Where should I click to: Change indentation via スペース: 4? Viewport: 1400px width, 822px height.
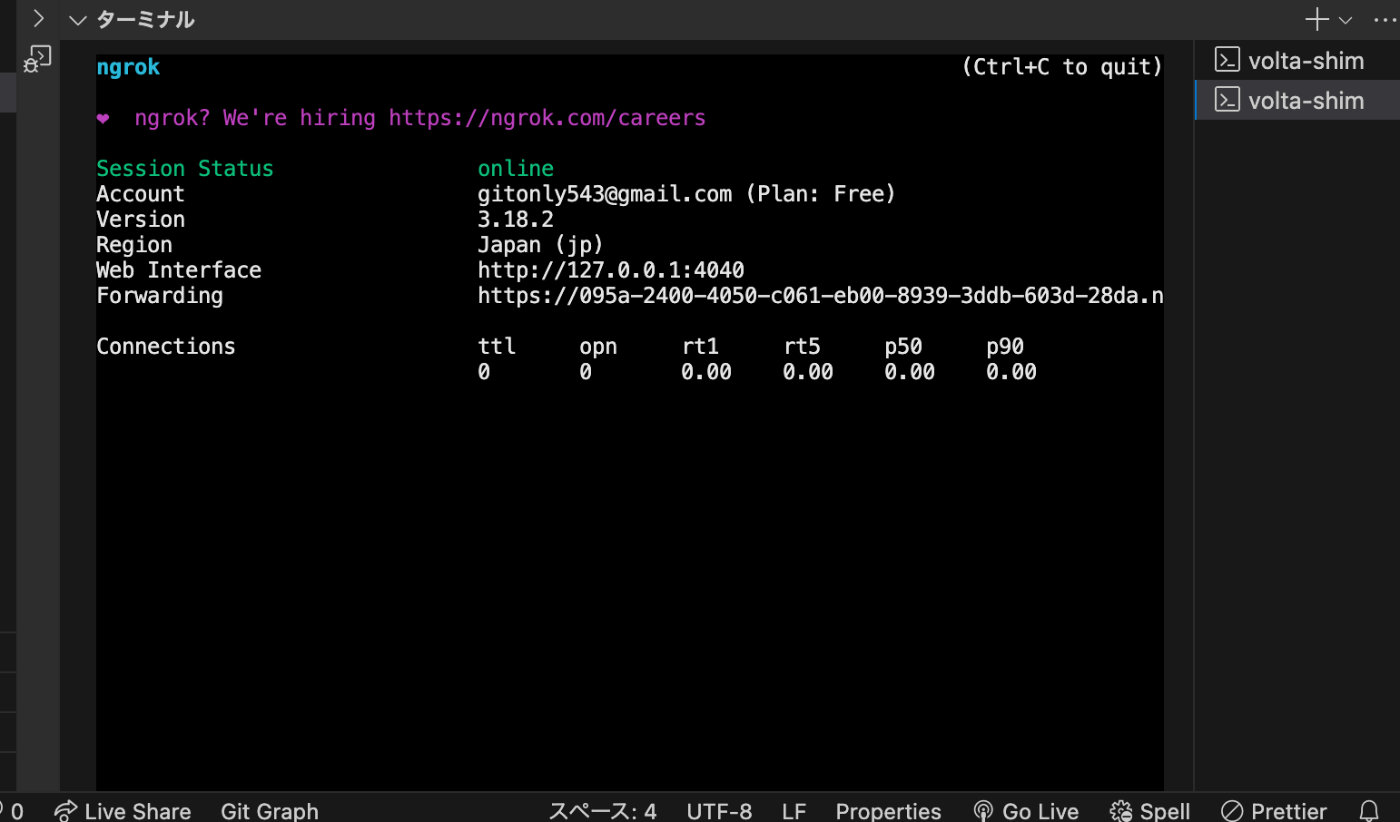pyautogui.click(x=602, y=811)
